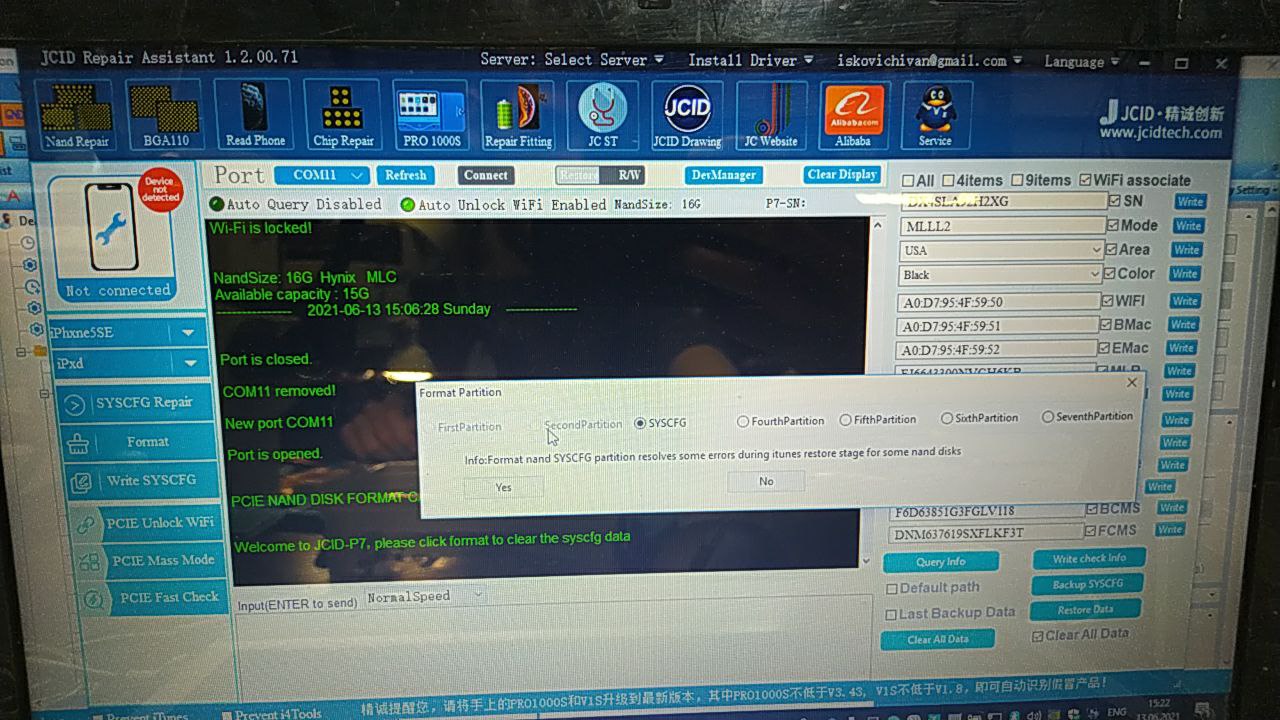Click Write button for SN row

(1190, 202)
